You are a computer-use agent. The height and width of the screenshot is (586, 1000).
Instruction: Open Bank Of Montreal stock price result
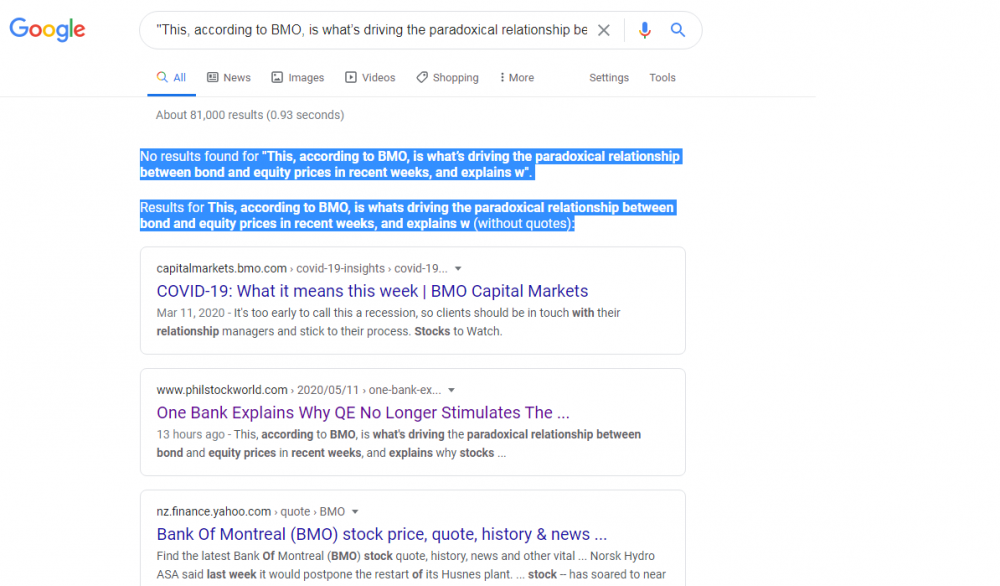coord(382,534)
